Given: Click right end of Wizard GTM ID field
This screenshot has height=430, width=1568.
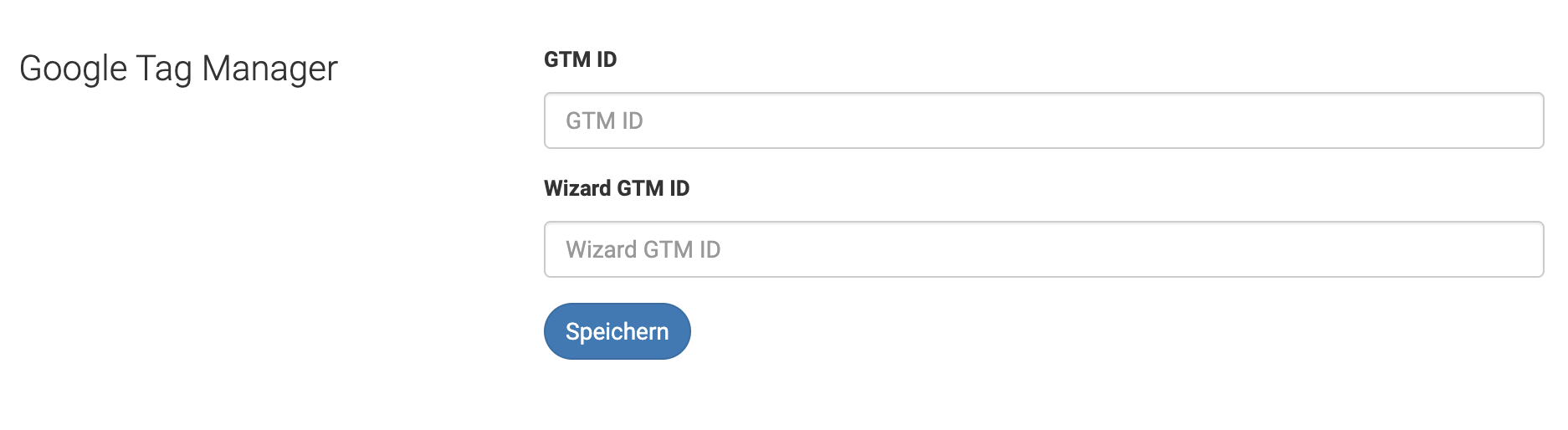Looking at the screenshot, I should 1523,249.
